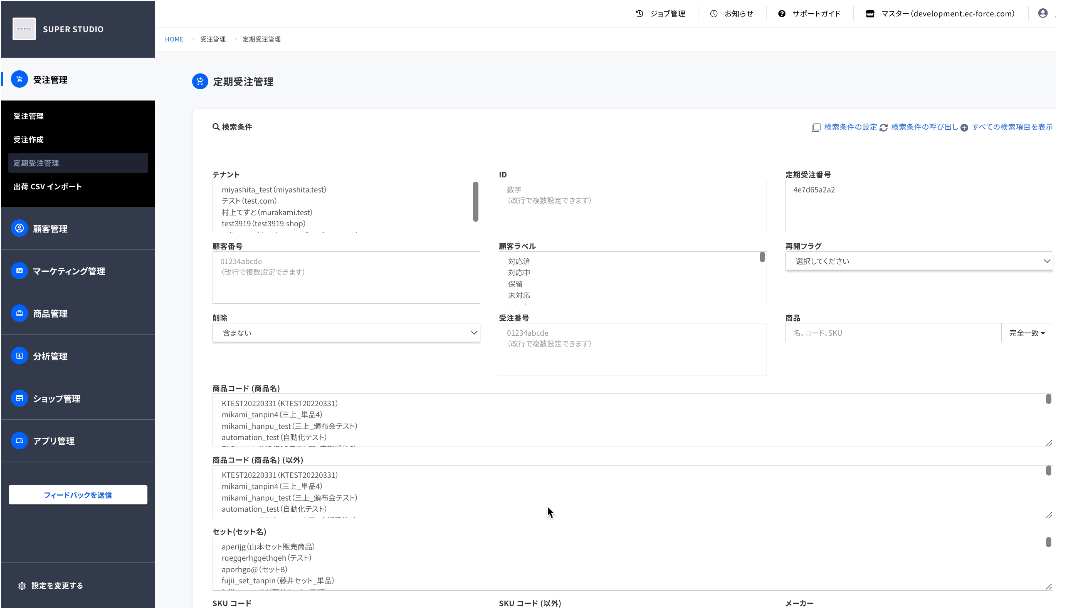Select roeggerhgqethqeh (テスト) in セット list
Image resolution: width=1080 pixels, height=608 pixels.
(267, 558)
